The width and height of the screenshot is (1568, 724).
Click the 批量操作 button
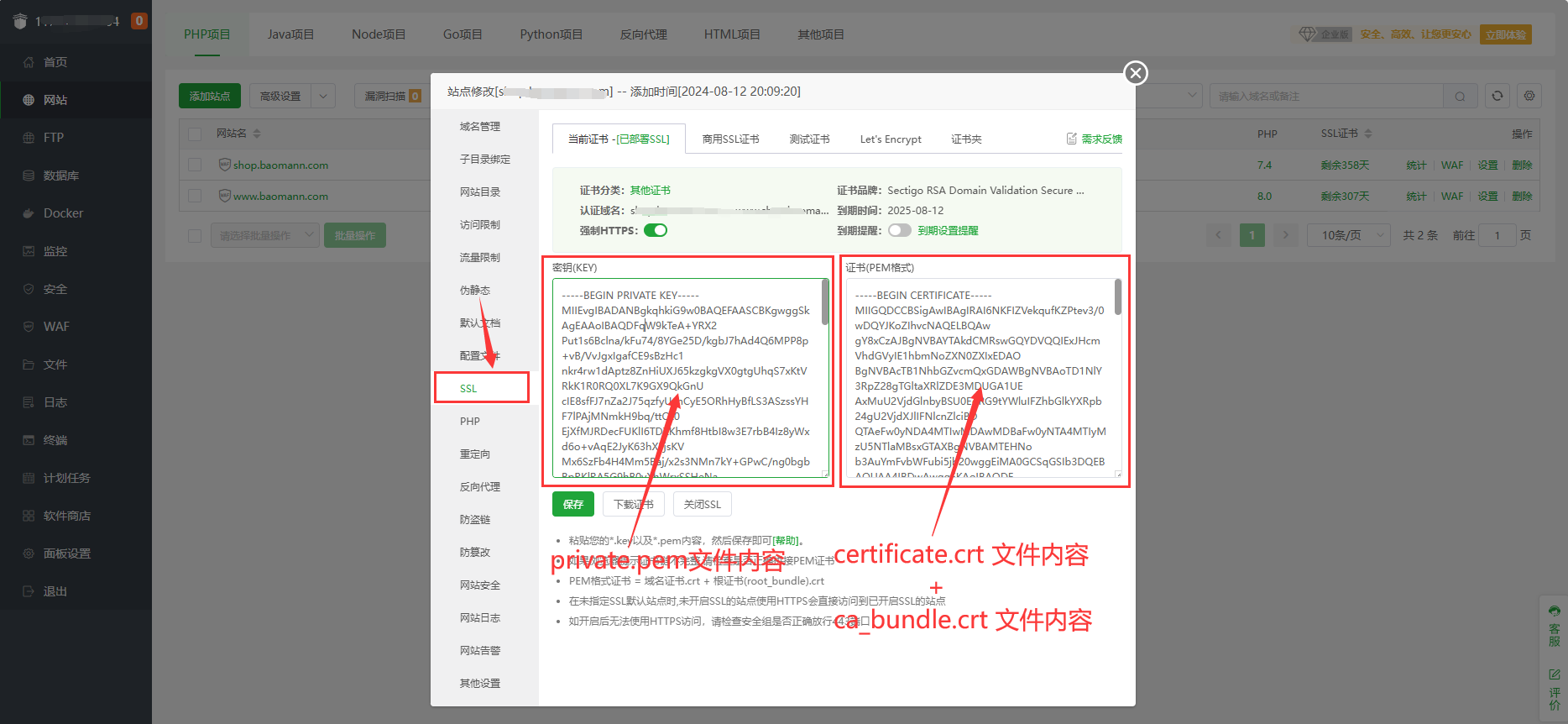(355, 236)
